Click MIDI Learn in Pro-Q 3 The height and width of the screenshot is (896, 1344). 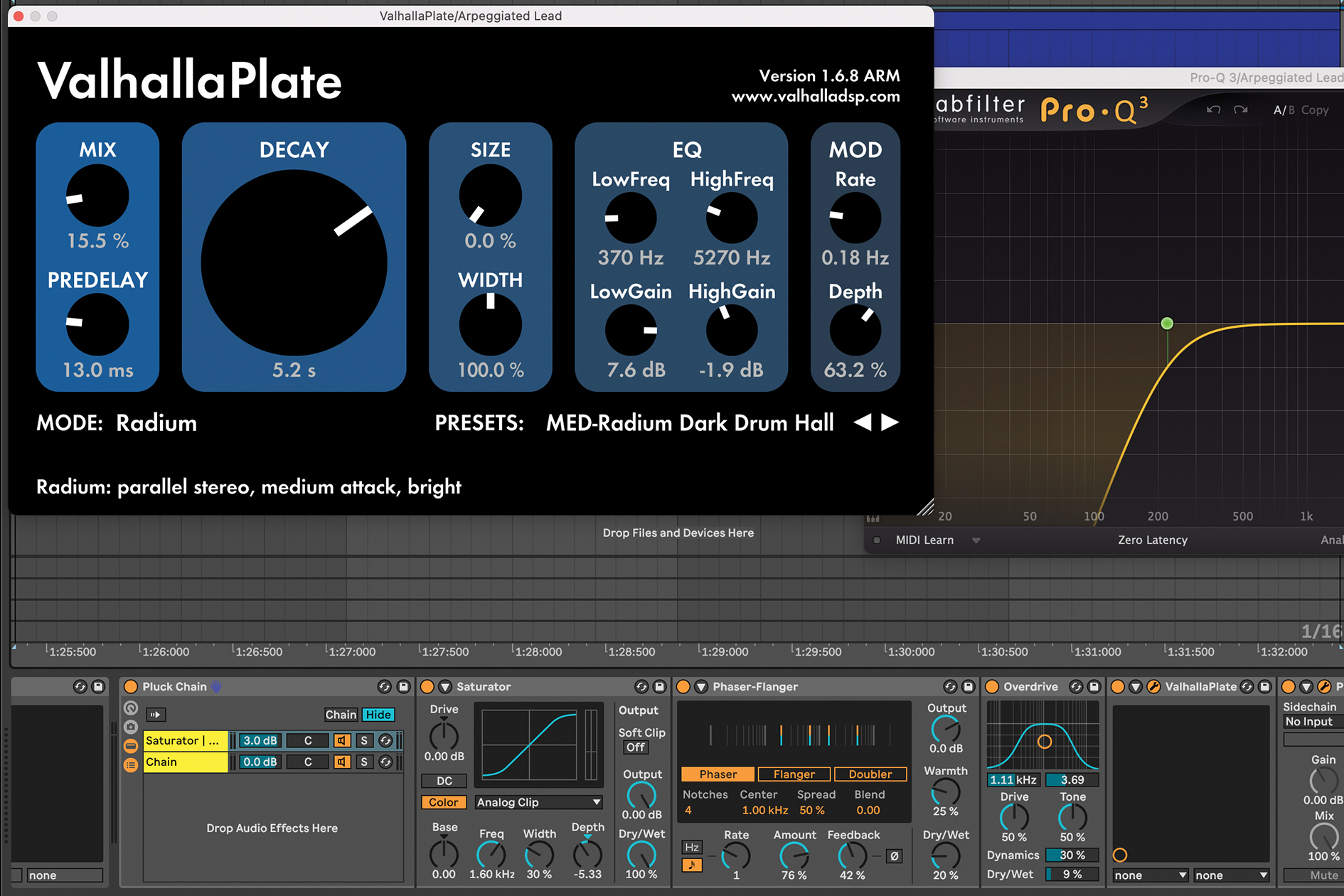tap(924, 540)
